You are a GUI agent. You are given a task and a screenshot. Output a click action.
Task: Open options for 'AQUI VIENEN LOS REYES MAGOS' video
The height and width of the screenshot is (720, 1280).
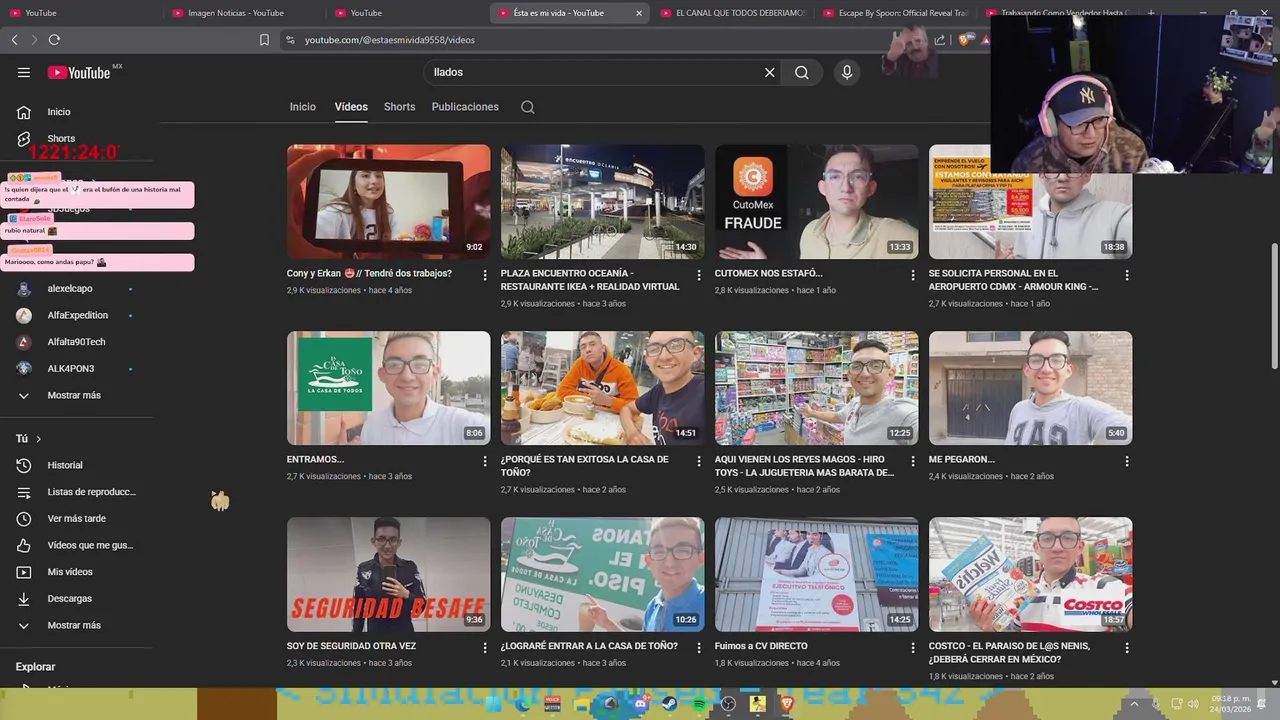913,461
